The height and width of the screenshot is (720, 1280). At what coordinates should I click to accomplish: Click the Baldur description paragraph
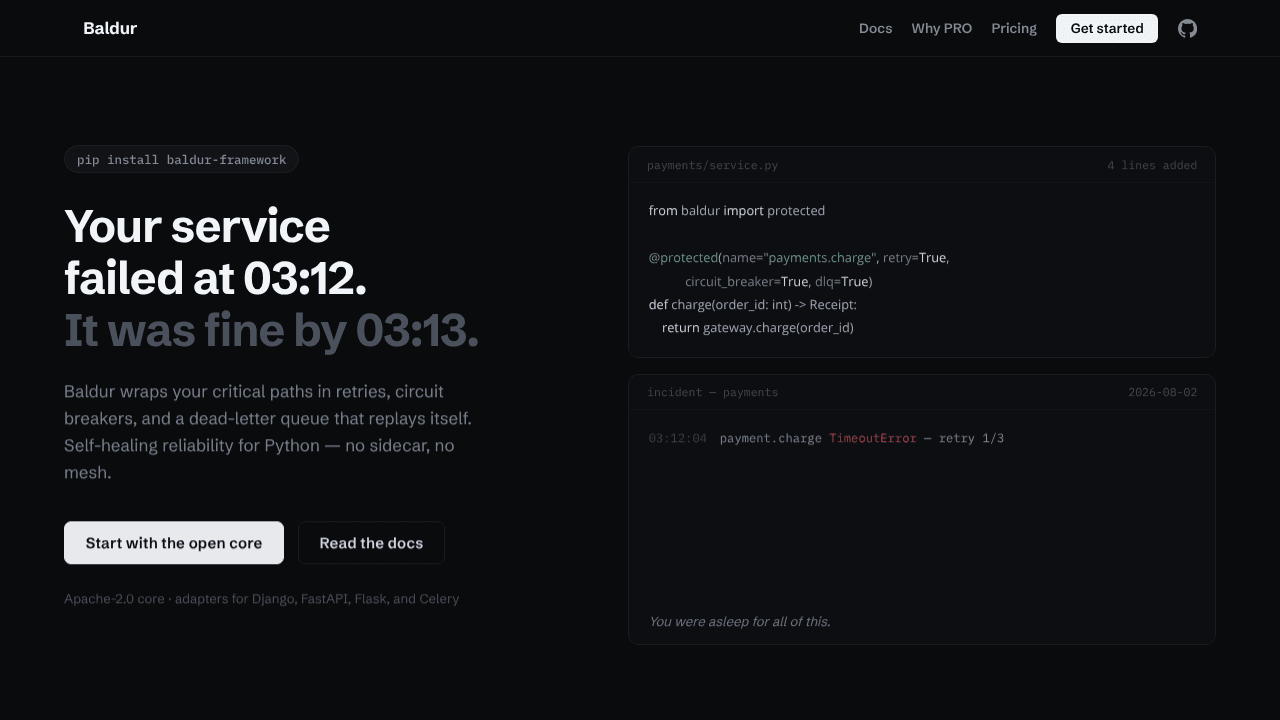(x=268, y=432)
